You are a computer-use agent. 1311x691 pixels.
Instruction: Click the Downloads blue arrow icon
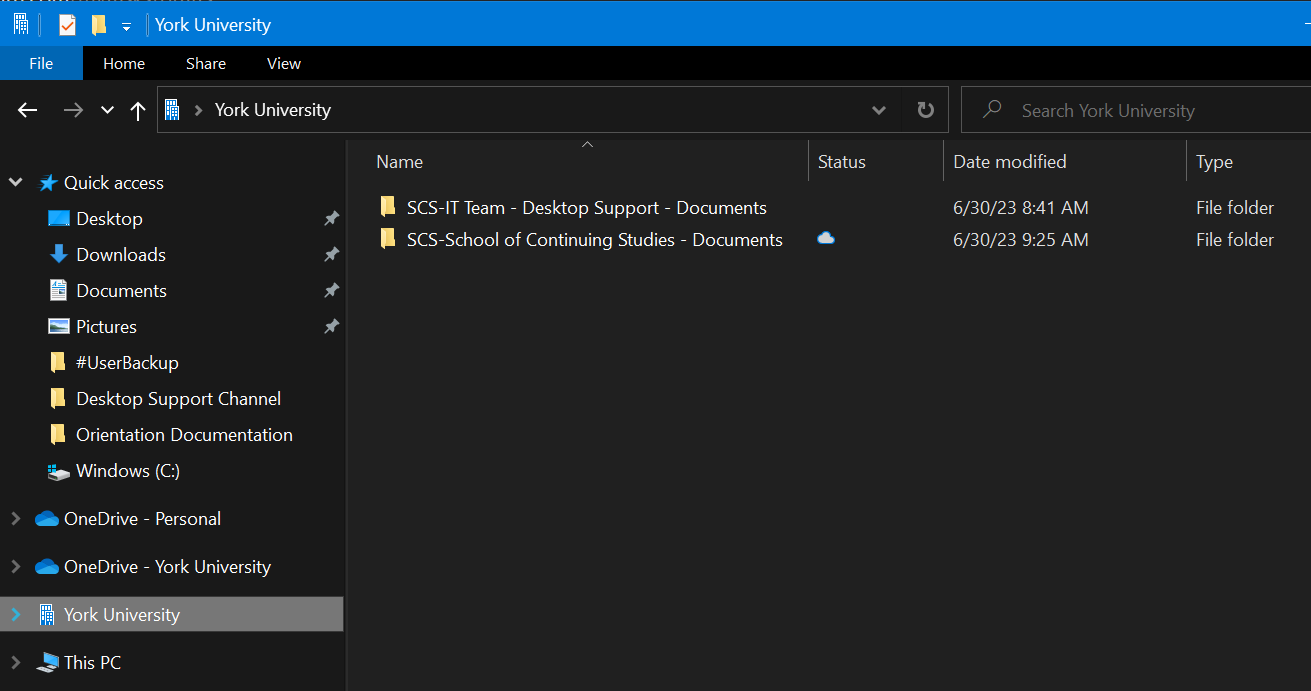(x=58, y=254)
